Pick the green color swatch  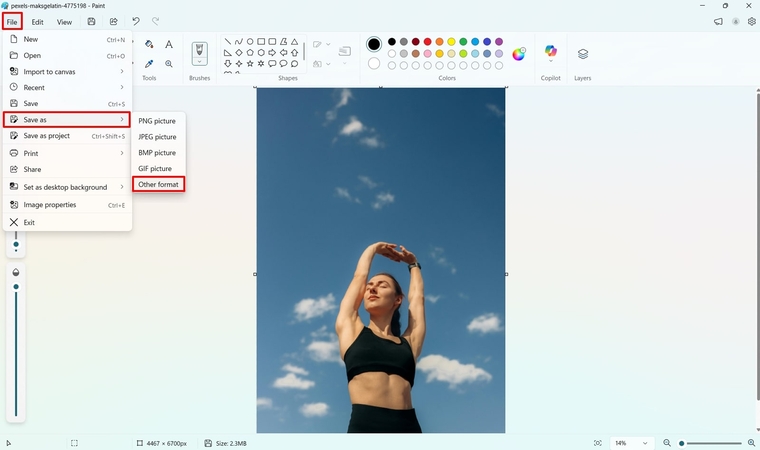pos(463,42)
